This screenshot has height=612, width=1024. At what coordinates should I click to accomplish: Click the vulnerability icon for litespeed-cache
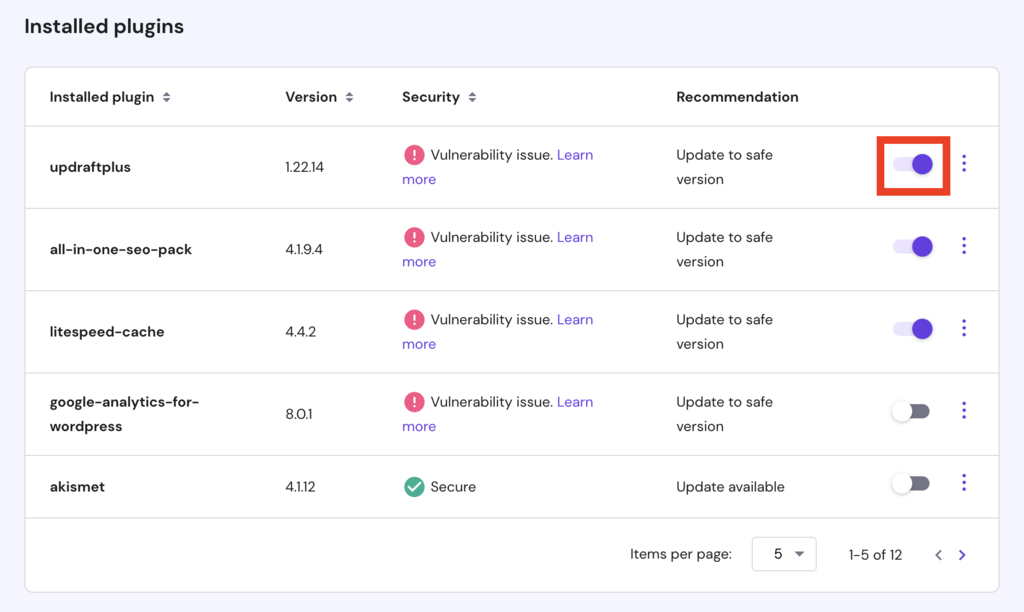point(414,319)
